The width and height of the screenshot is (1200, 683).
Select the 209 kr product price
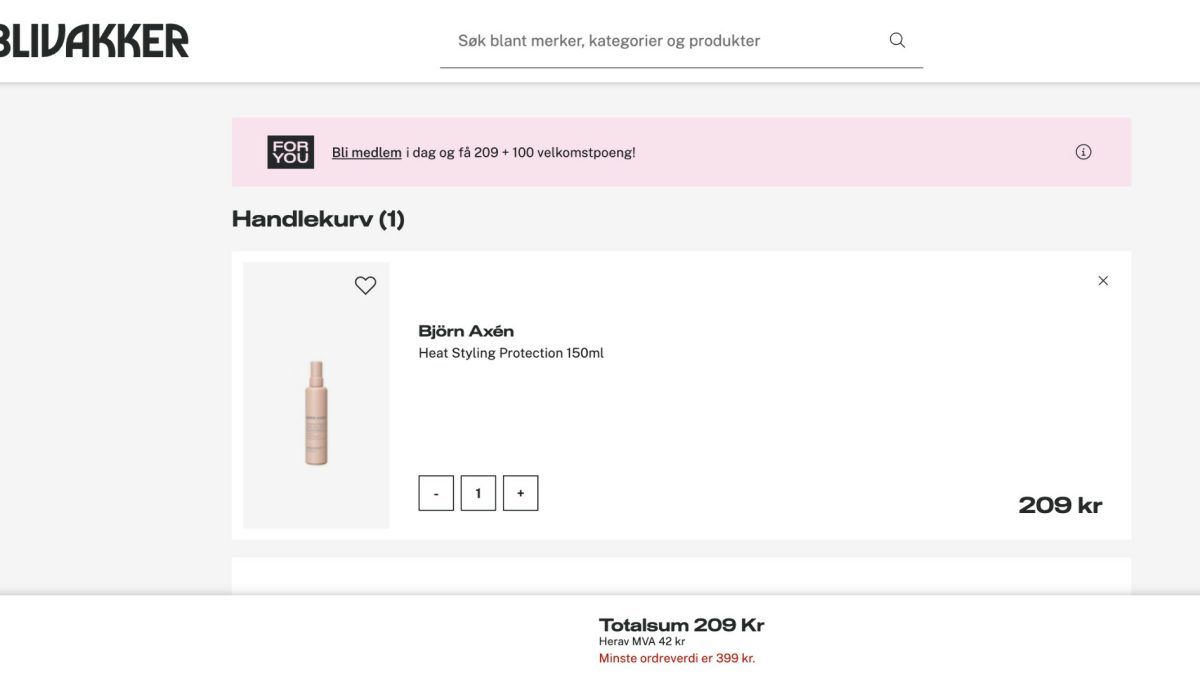pos(1059,505)
